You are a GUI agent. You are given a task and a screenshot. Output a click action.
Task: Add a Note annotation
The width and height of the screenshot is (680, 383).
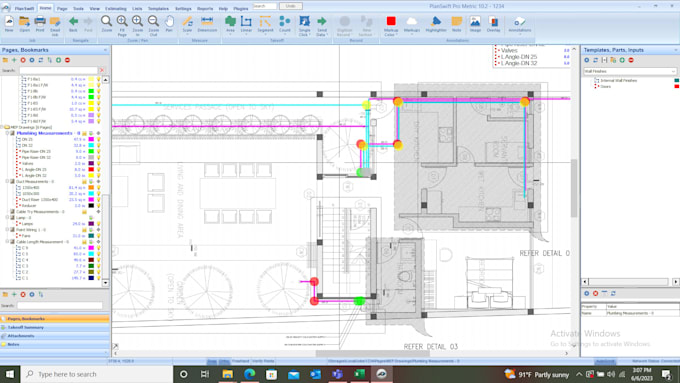[457, 24]
